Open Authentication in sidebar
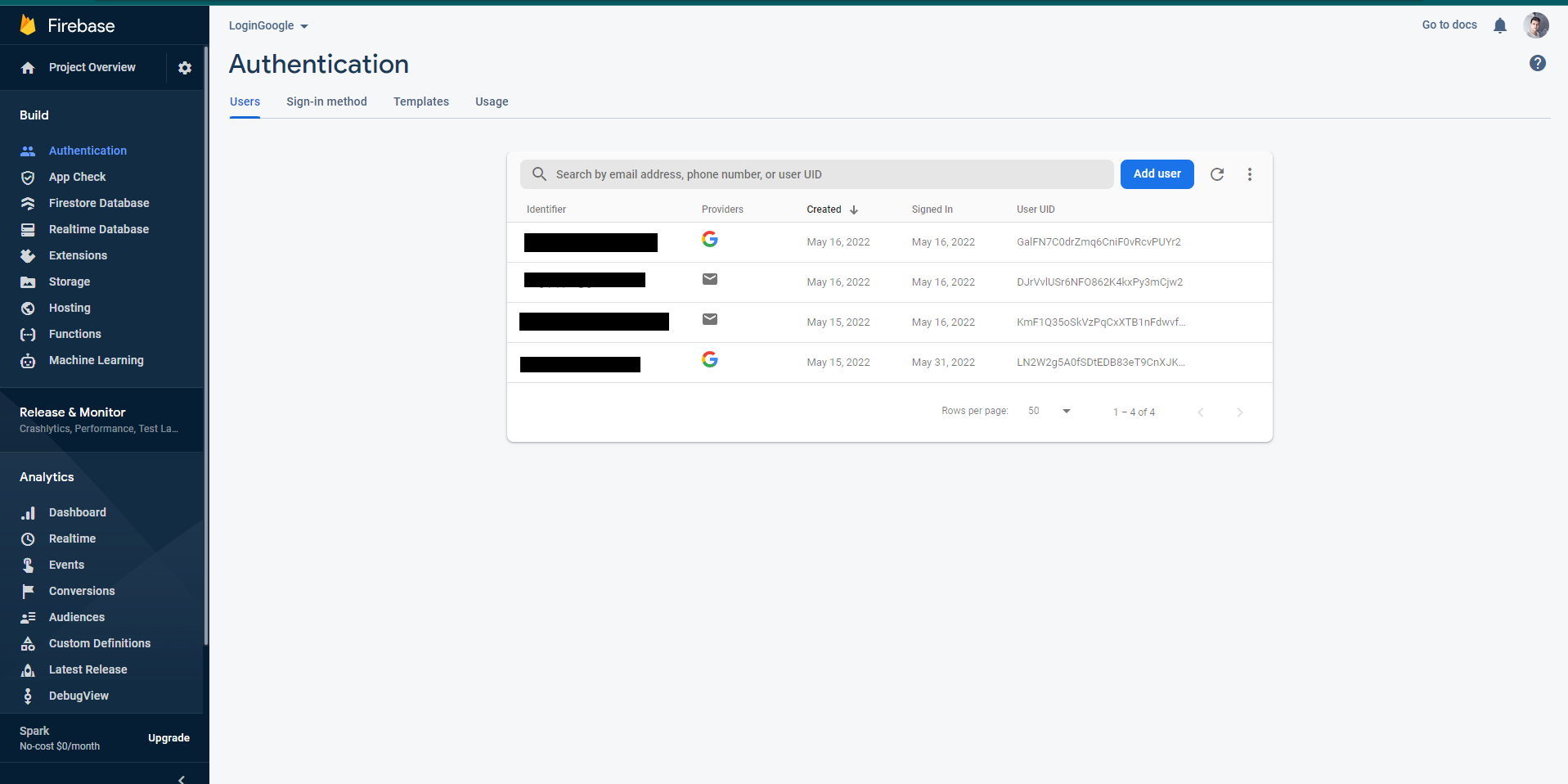 pyautogui.click(x=88, y=151)
